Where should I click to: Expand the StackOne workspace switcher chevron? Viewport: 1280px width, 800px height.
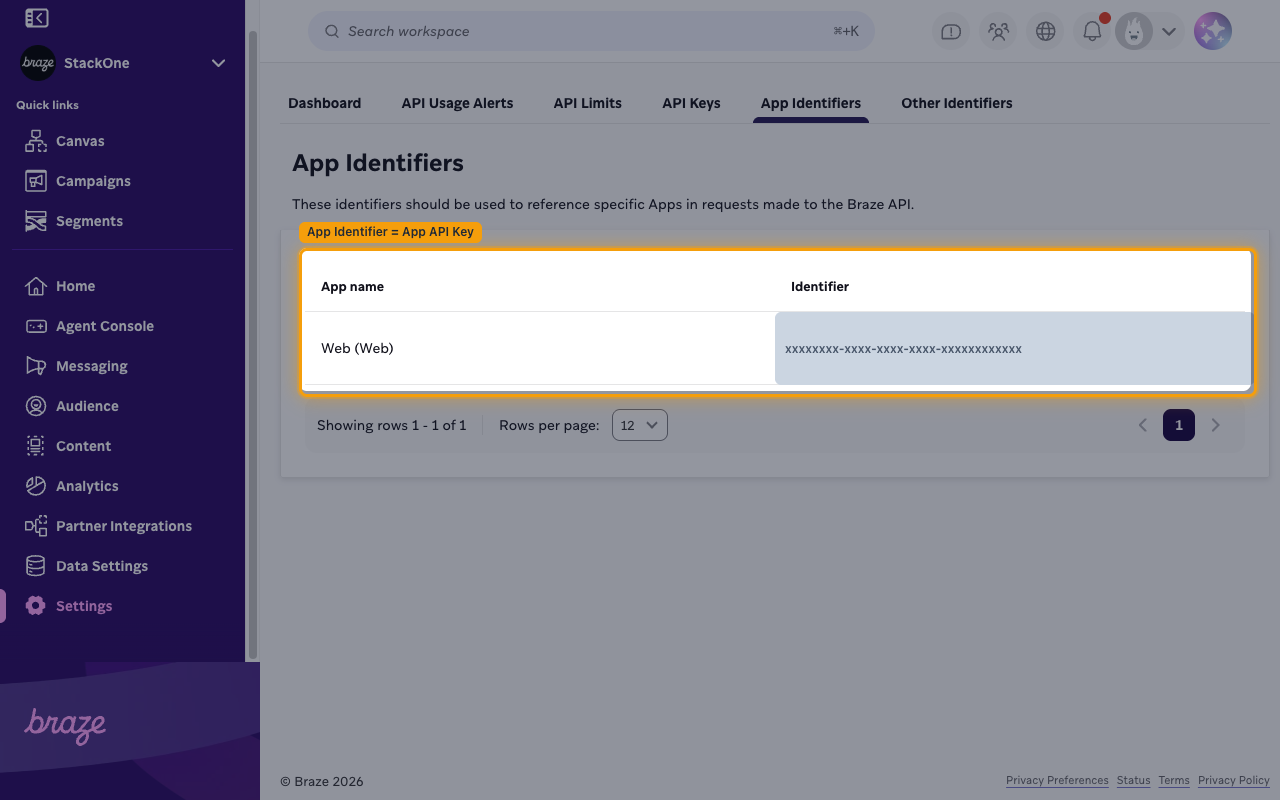pyautogui.click(x=218, y=63)
